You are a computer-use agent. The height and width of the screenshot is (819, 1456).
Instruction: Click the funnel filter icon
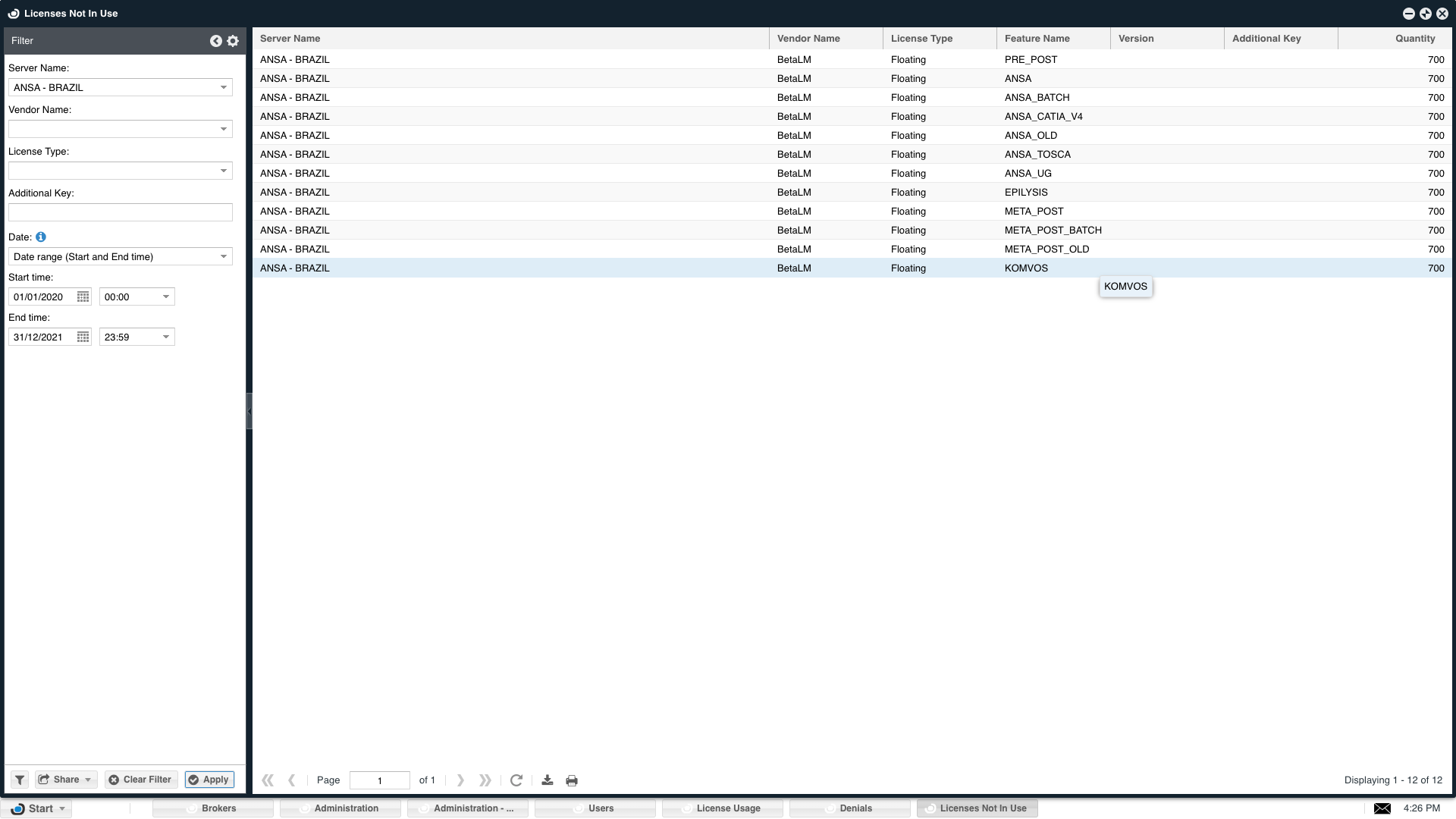[20, 780]
